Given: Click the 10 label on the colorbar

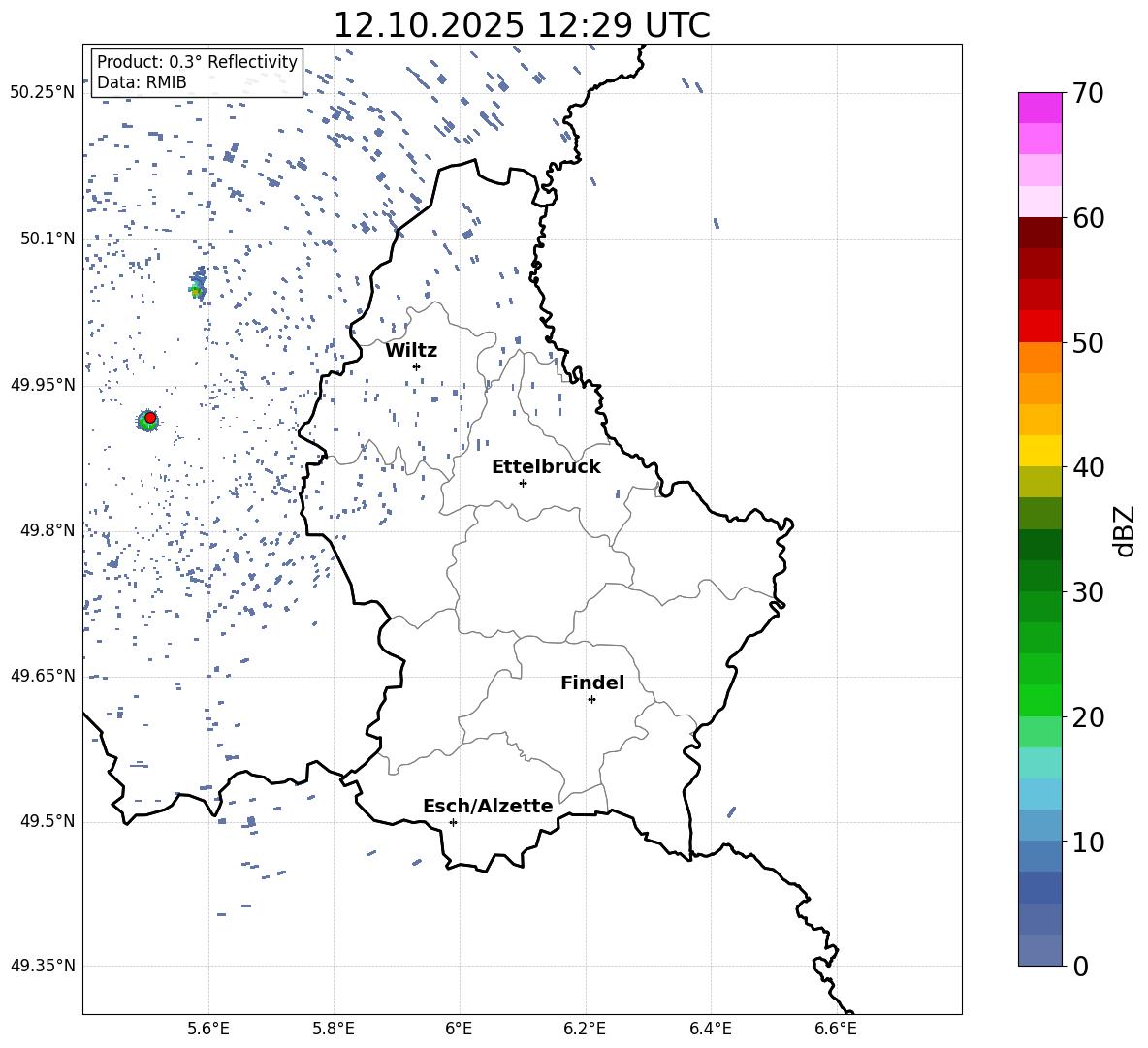Looking at the screenshot, I should 1087,842.
